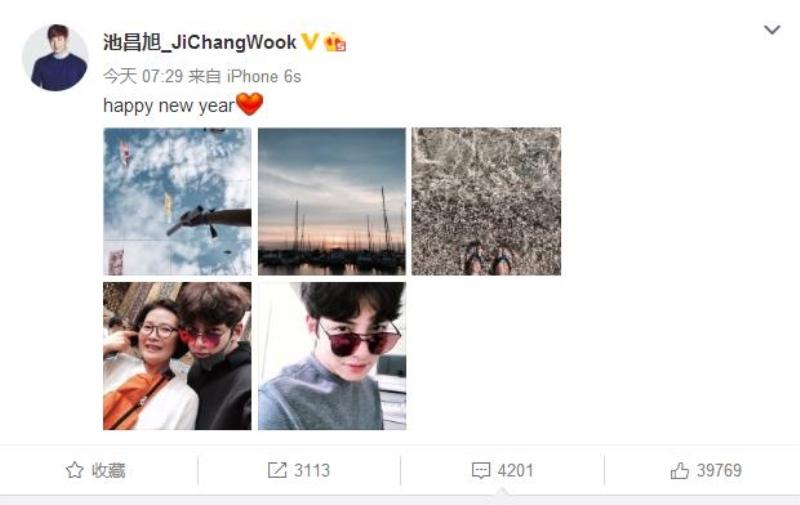
Task: Click the star favorite icon
Action: pyautogui.click(x=74, y=470)
